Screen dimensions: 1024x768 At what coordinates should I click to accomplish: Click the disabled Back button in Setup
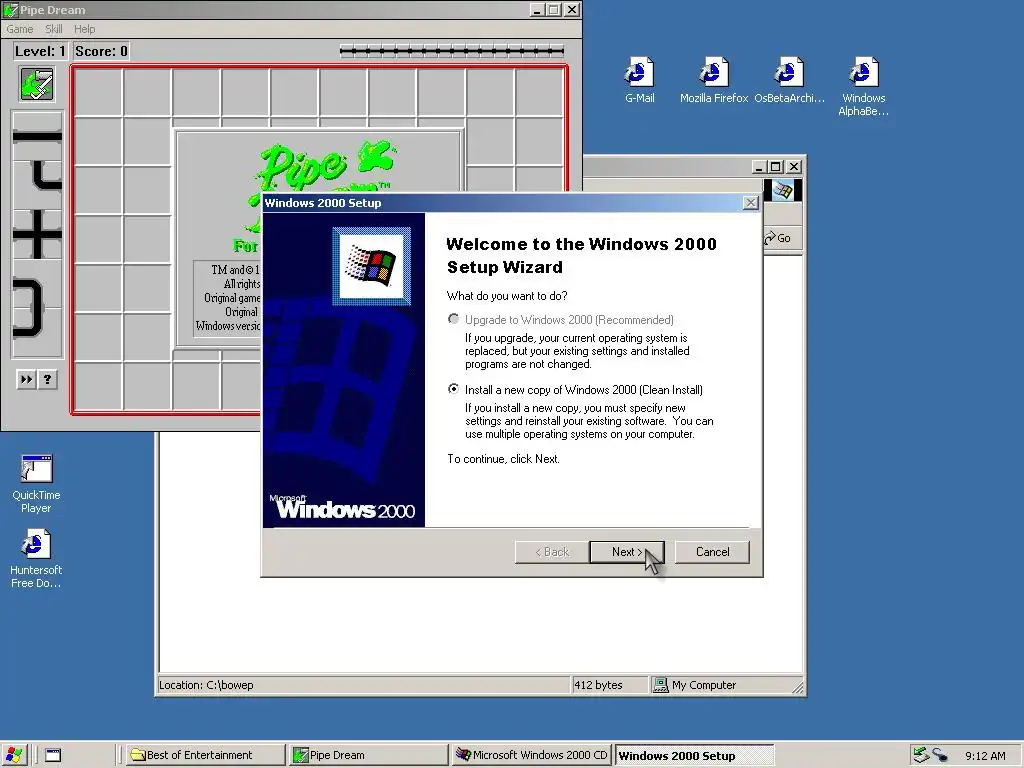click(x=552, y=552)
